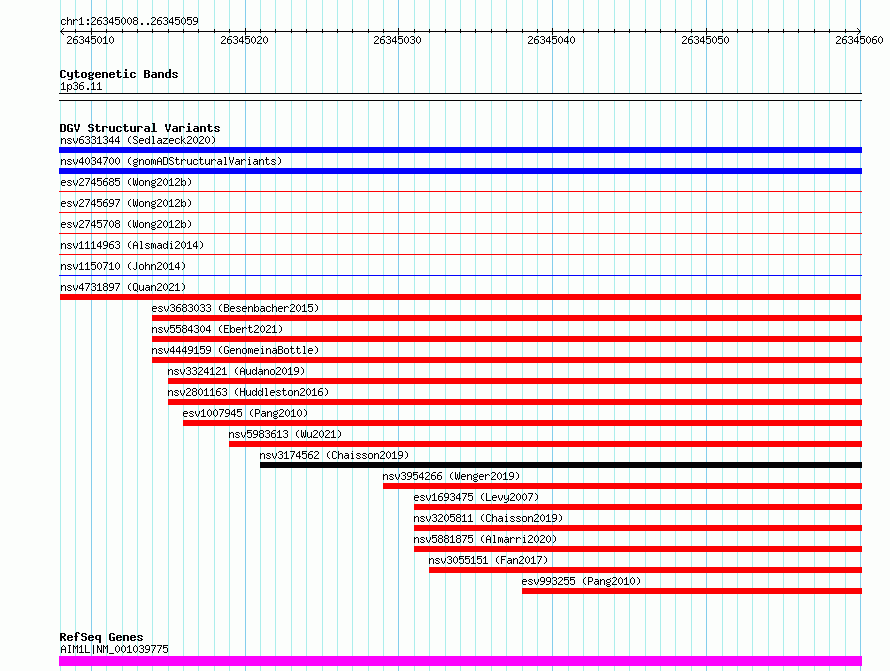Click red bar under esv993255 (Pang2010)
Viewport: 890px width, 671px height.
pyautogui.click(x=692, y=591)
